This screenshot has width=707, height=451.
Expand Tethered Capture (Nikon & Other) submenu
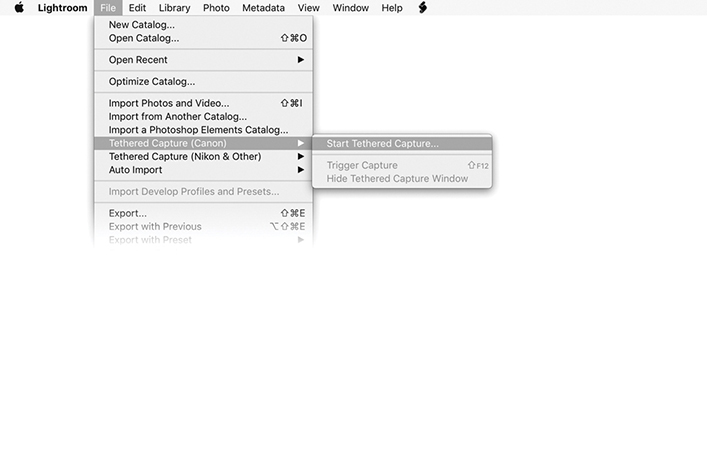pos(203,156)
